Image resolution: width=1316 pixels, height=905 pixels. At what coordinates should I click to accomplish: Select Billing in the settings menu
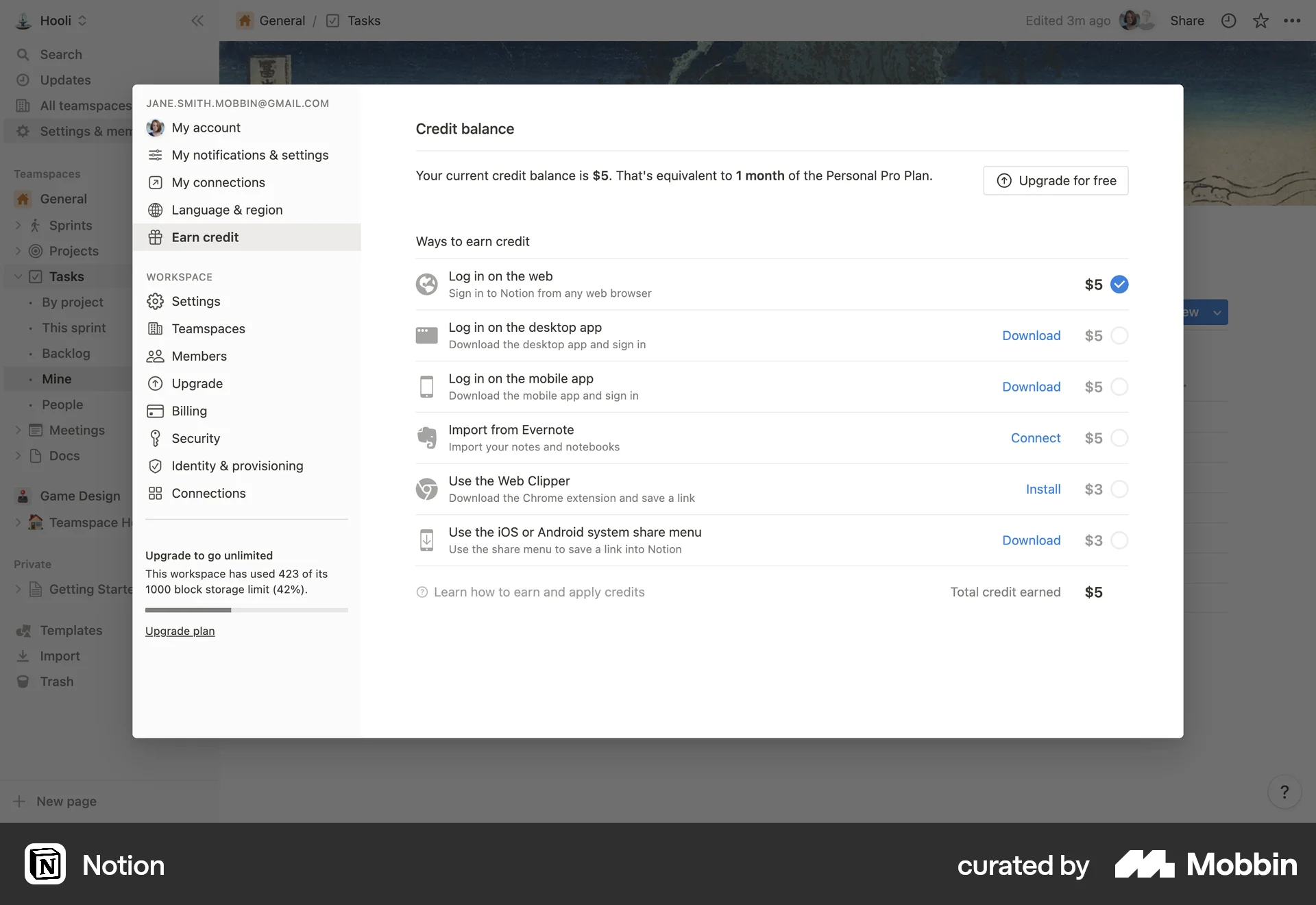(x=188, y=411)
